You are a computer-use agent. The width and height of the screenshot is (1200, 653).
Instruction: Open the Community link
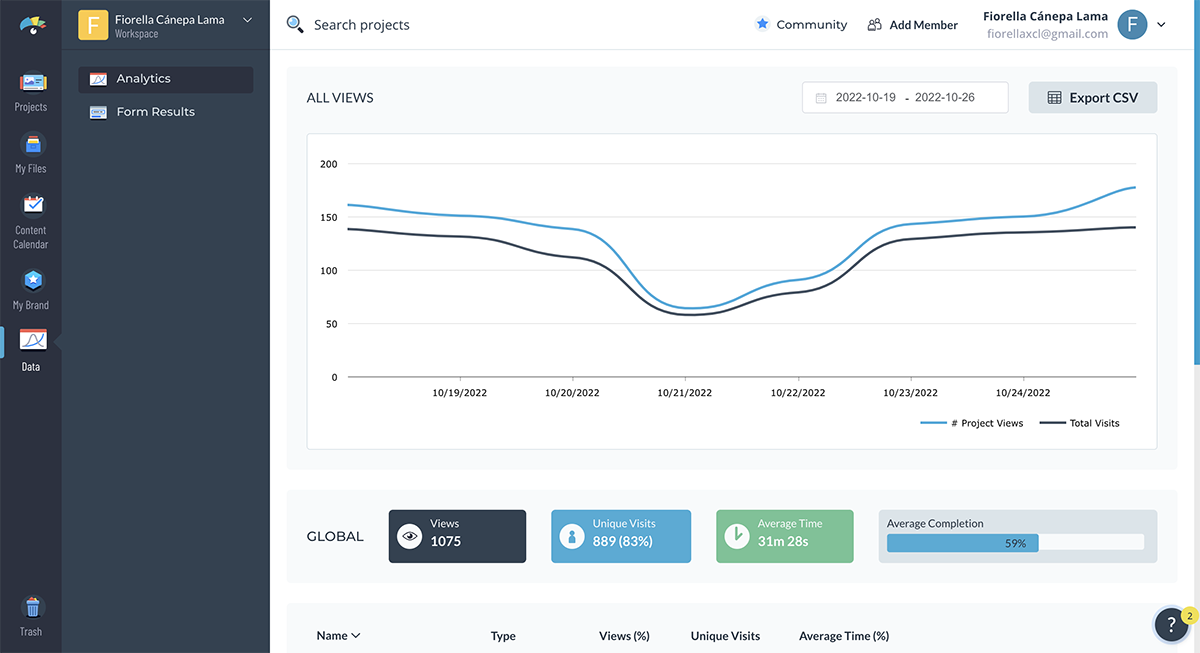point(801,25)
